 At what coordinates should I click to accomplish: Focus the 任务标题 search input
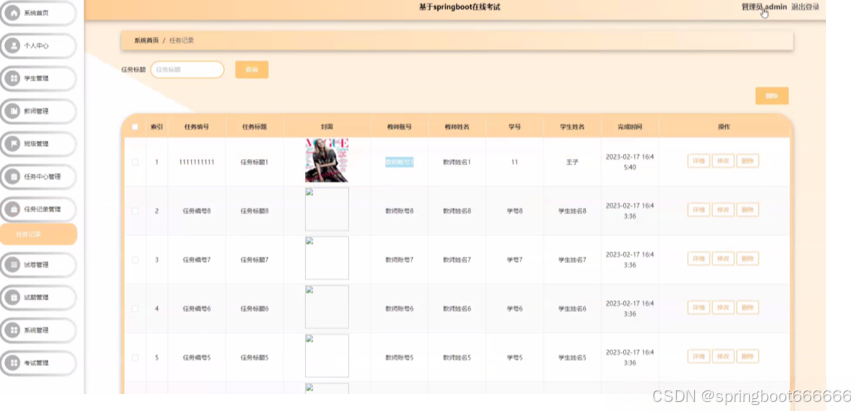point(187,70)
